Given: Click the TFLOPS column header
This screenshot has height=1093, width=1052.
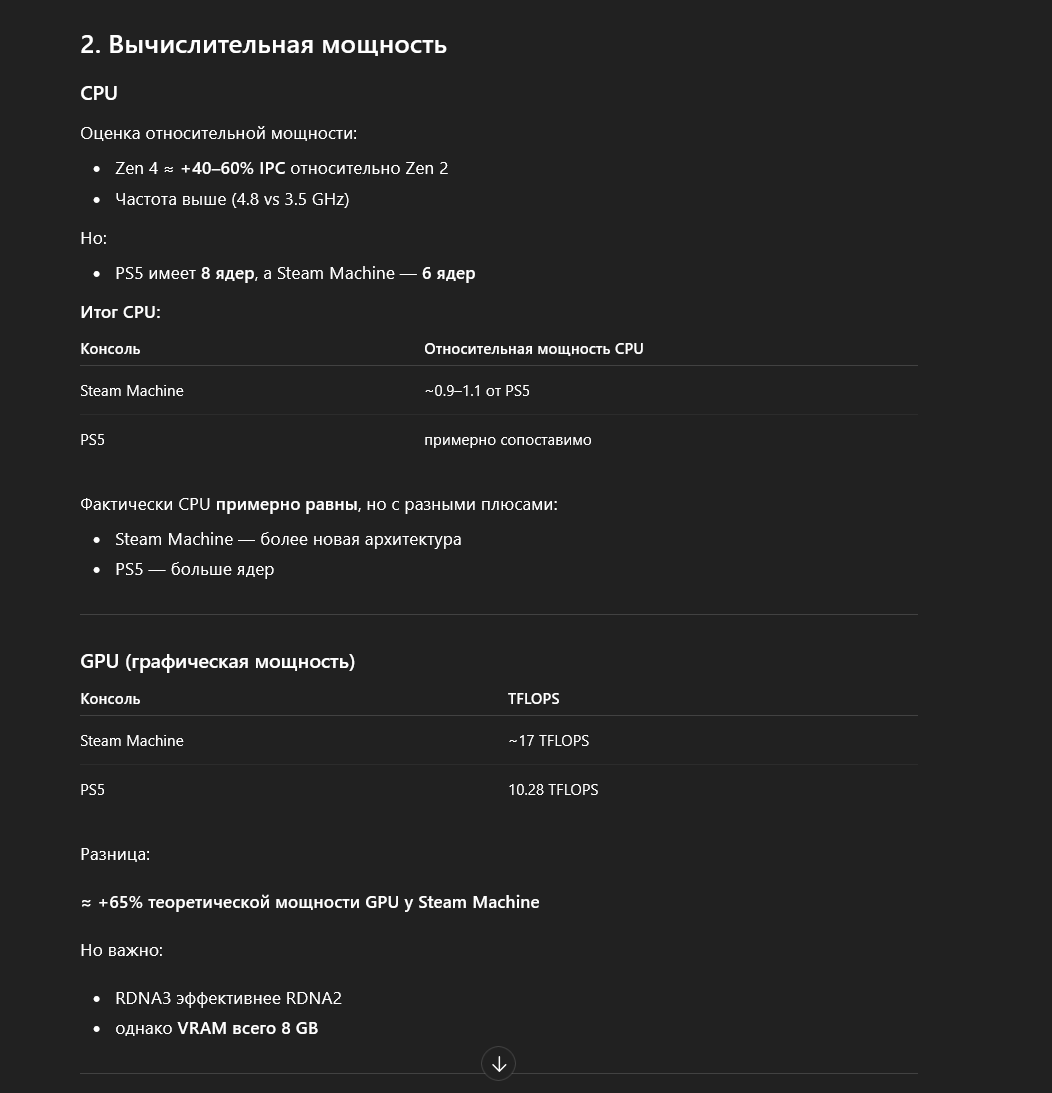Looking at the screenshot, I should [x=533, y=698].
